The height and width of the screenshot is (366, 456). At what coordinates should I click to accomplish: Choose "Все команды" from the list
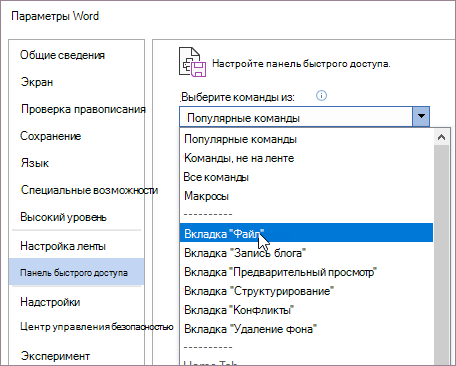point(306,177)
